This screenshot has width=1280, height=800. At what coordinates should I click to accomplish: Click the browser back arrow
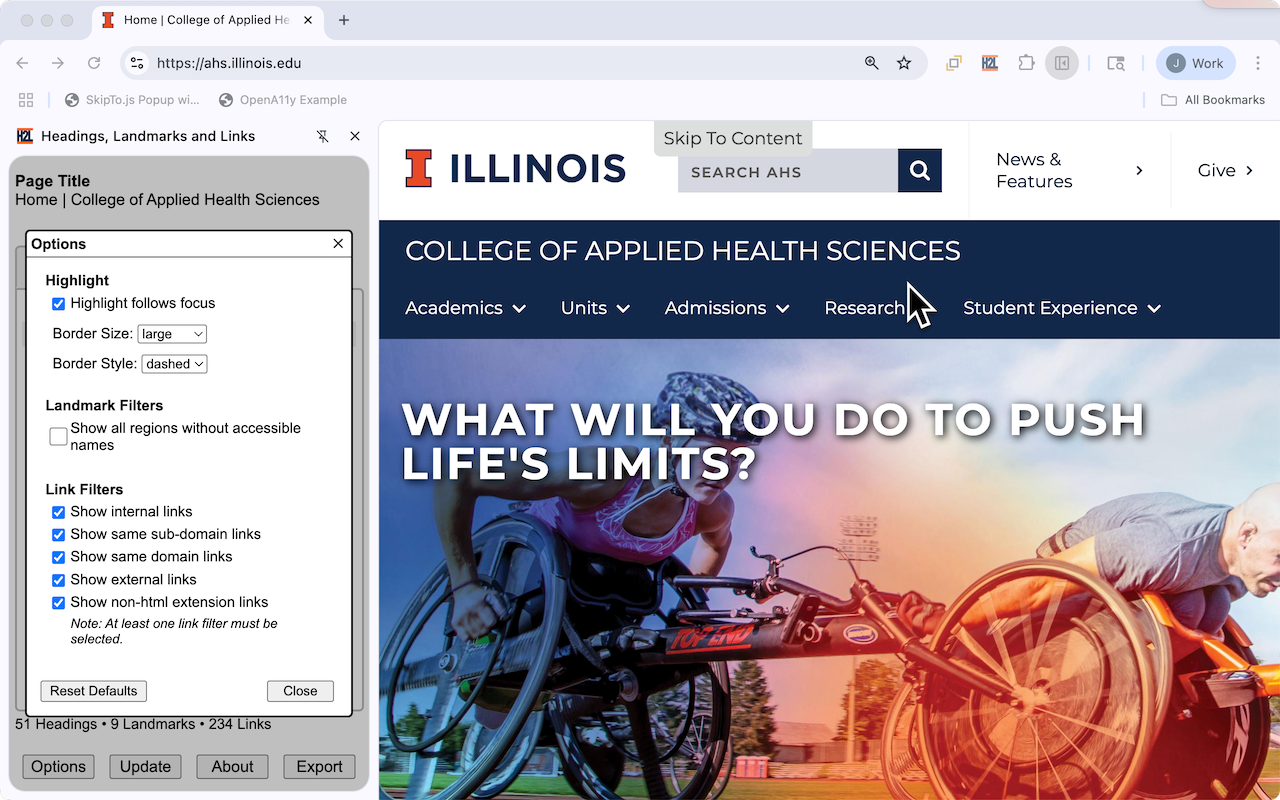(23, 63)
